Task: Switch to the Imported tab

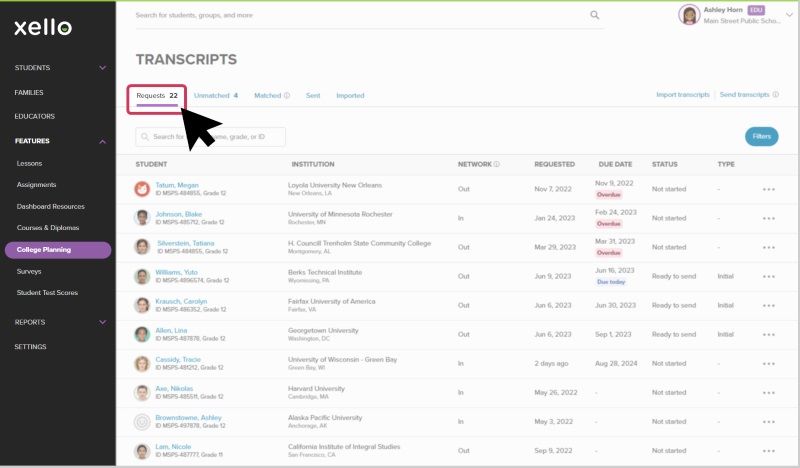Action: pyautogui.click(x=350, y=96)
